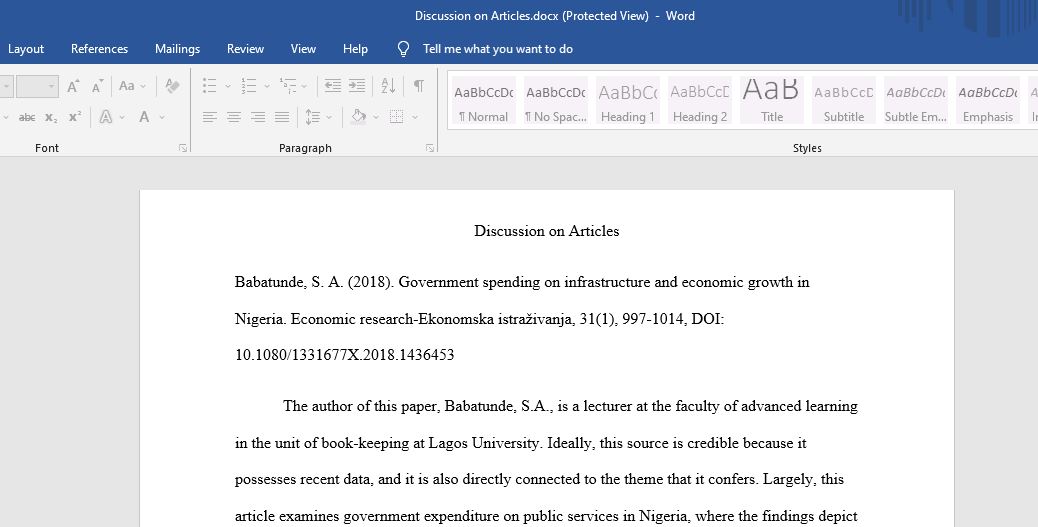Apply paragraph borders icon

[397, 117]
